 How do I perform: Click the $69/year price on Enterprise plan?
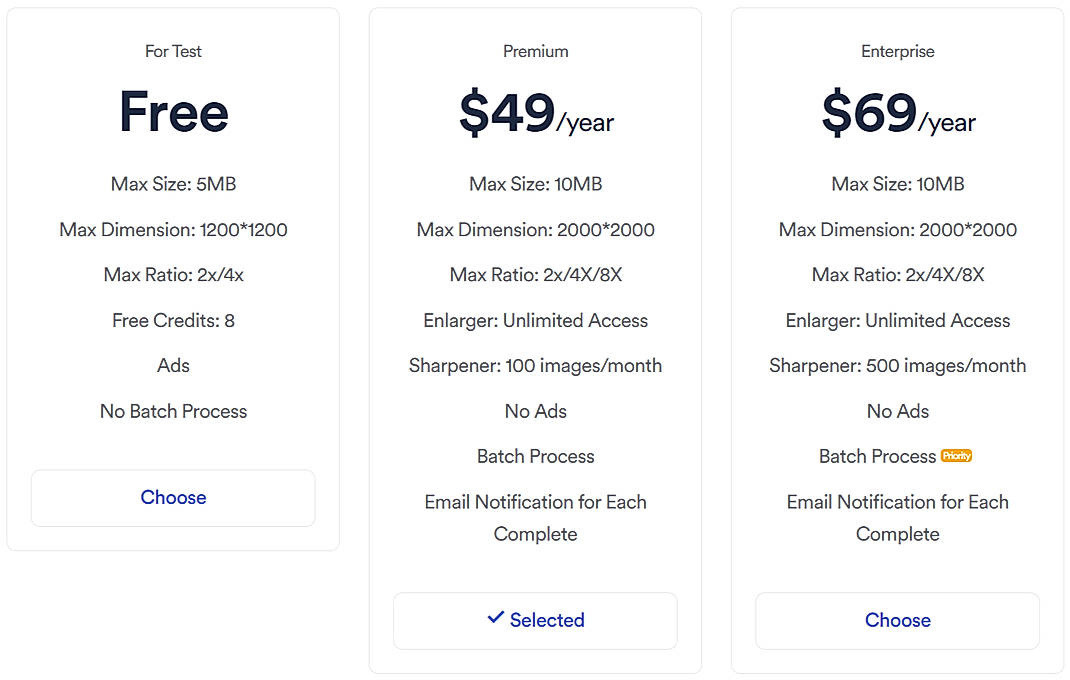897,113
